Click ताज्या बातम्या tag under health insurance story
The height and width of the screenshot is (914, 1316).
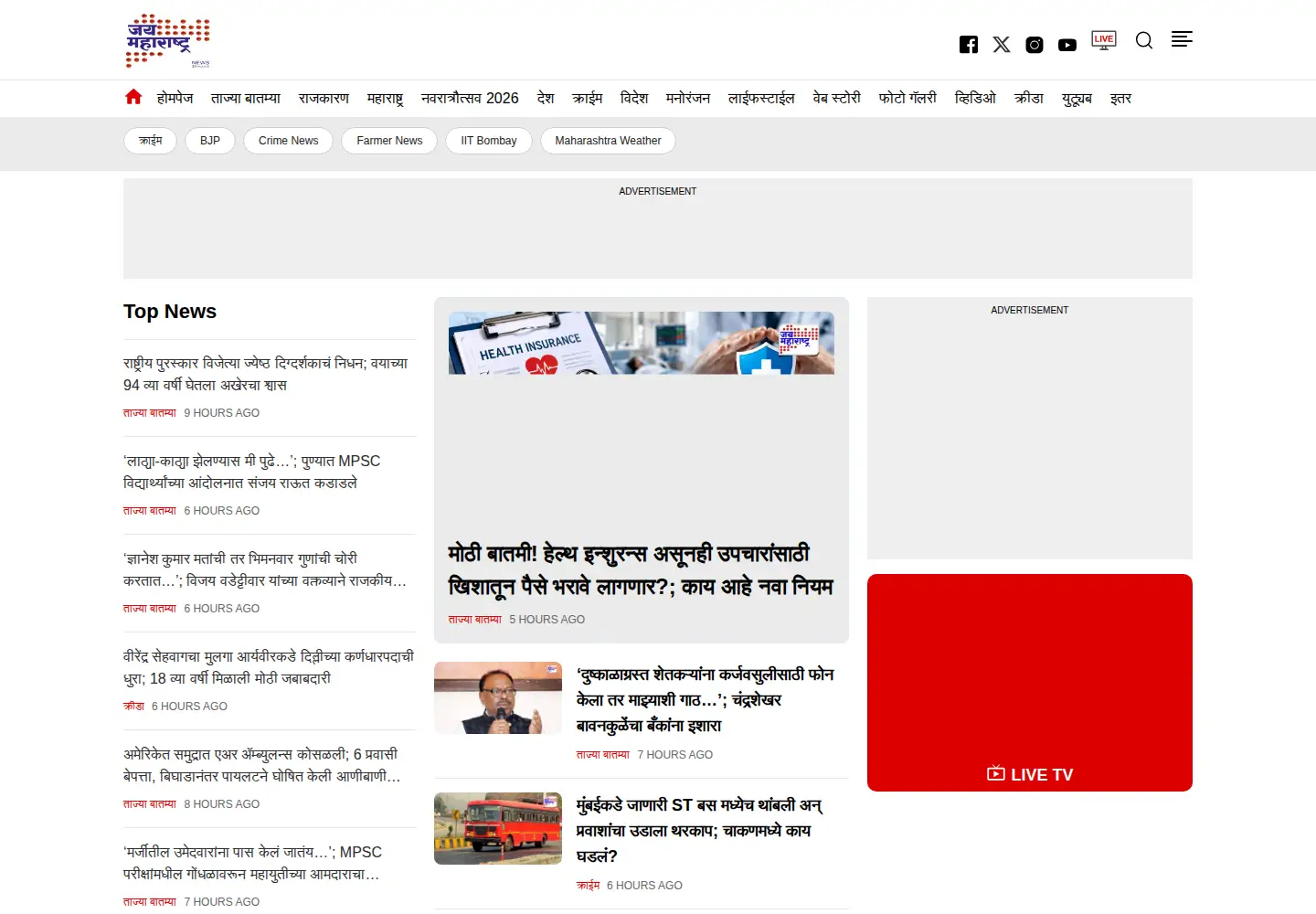(x=475, y=620)
